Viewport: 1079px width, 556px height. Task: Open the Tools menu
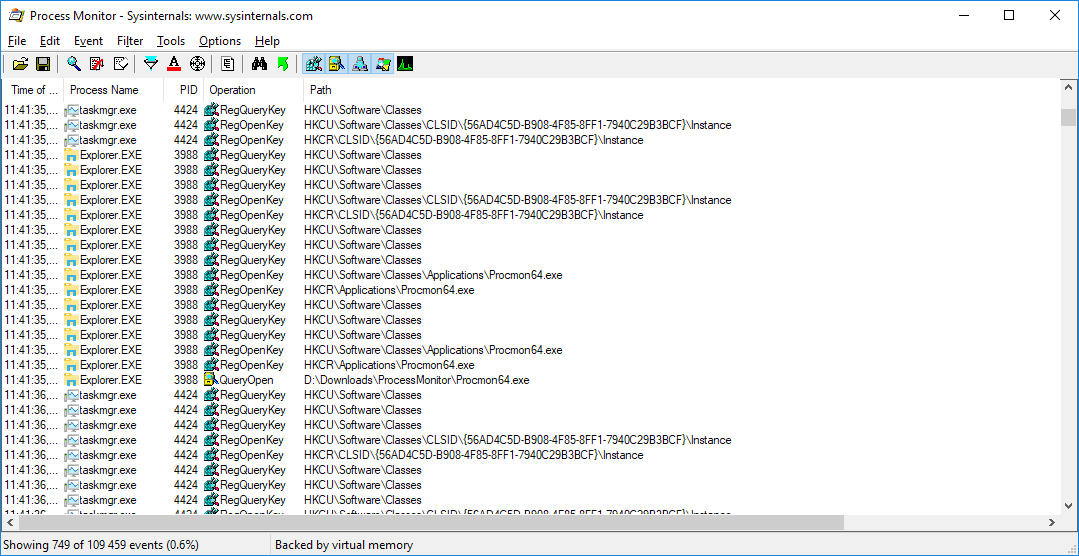pos(171,41)
